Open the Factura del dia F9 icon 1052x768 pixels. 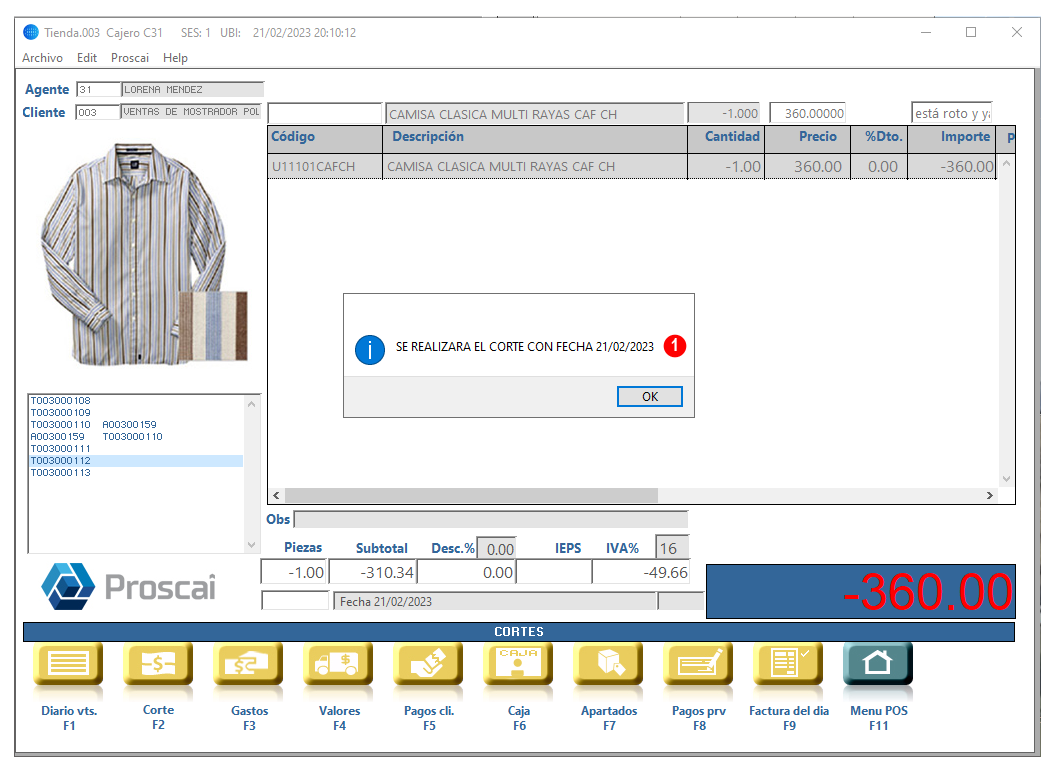tap(788, 664)
